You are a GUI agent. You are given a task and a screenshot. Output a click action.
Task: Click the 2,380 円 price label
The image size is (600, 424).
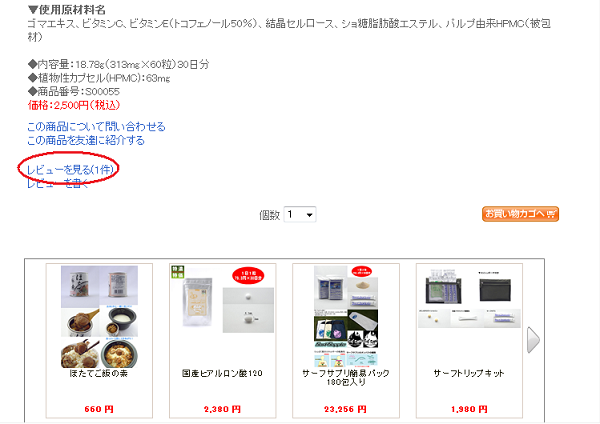(222, 409)
